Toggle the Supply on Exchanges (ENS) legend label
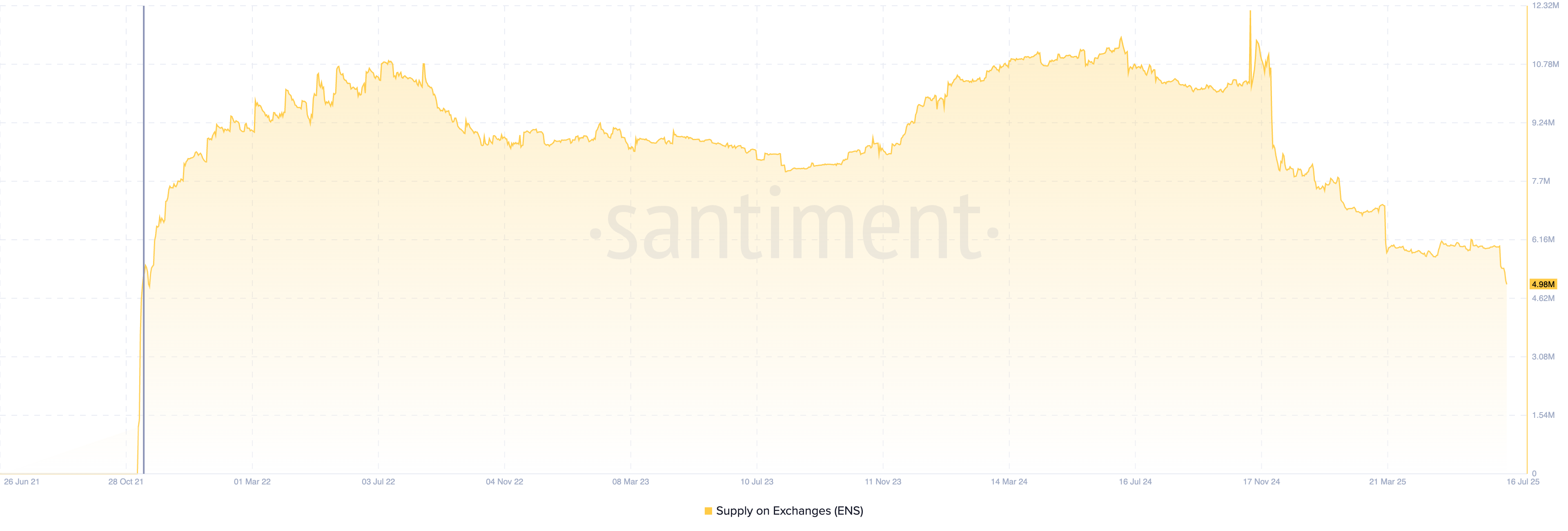The width and height of the screenshot is (1568, 531). pyautogui.click(x=789, y=511)
